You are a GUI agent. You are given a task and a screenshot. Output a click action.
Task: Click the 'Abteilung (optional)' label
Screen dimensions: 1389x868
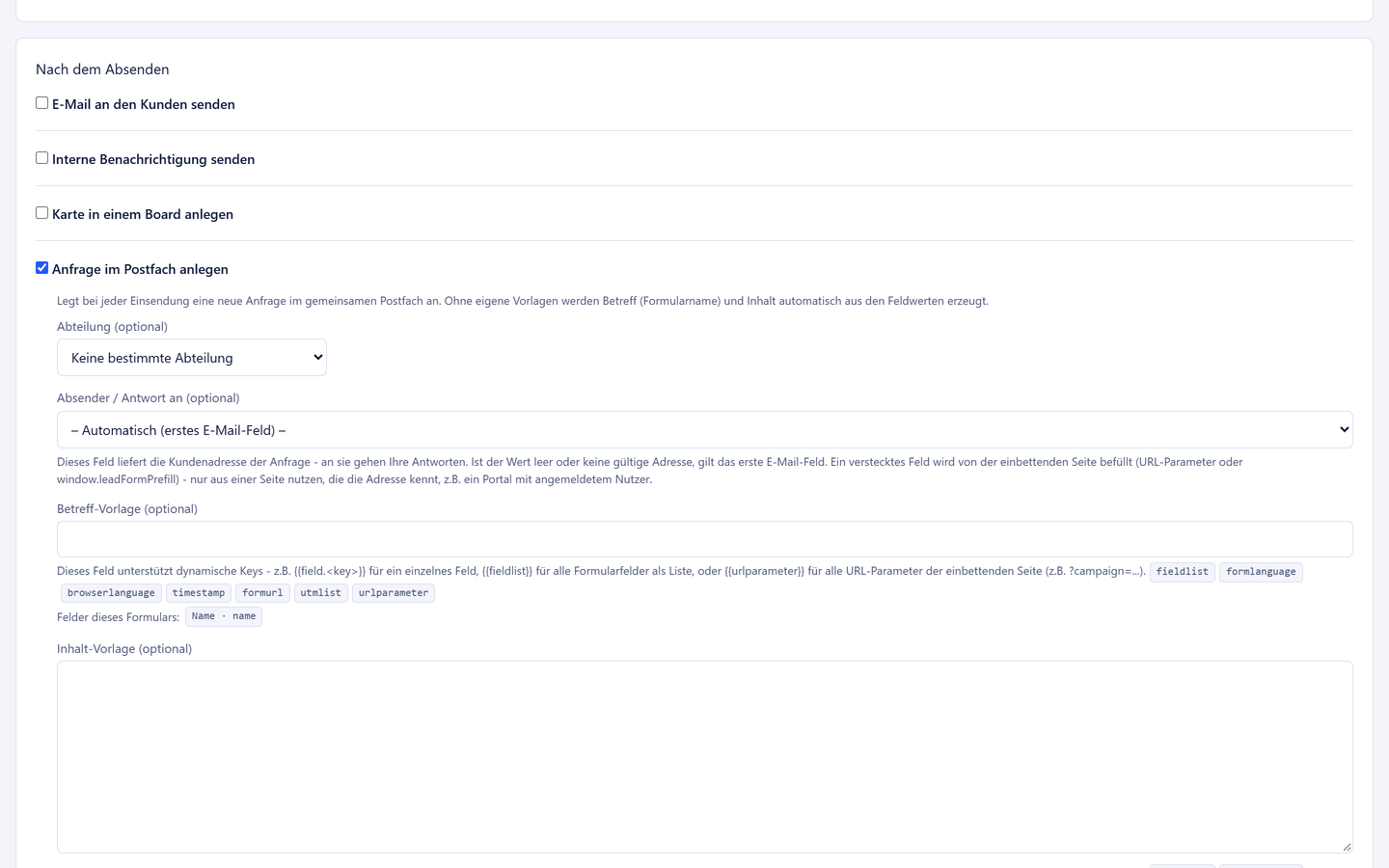click(x=112, y=326)
